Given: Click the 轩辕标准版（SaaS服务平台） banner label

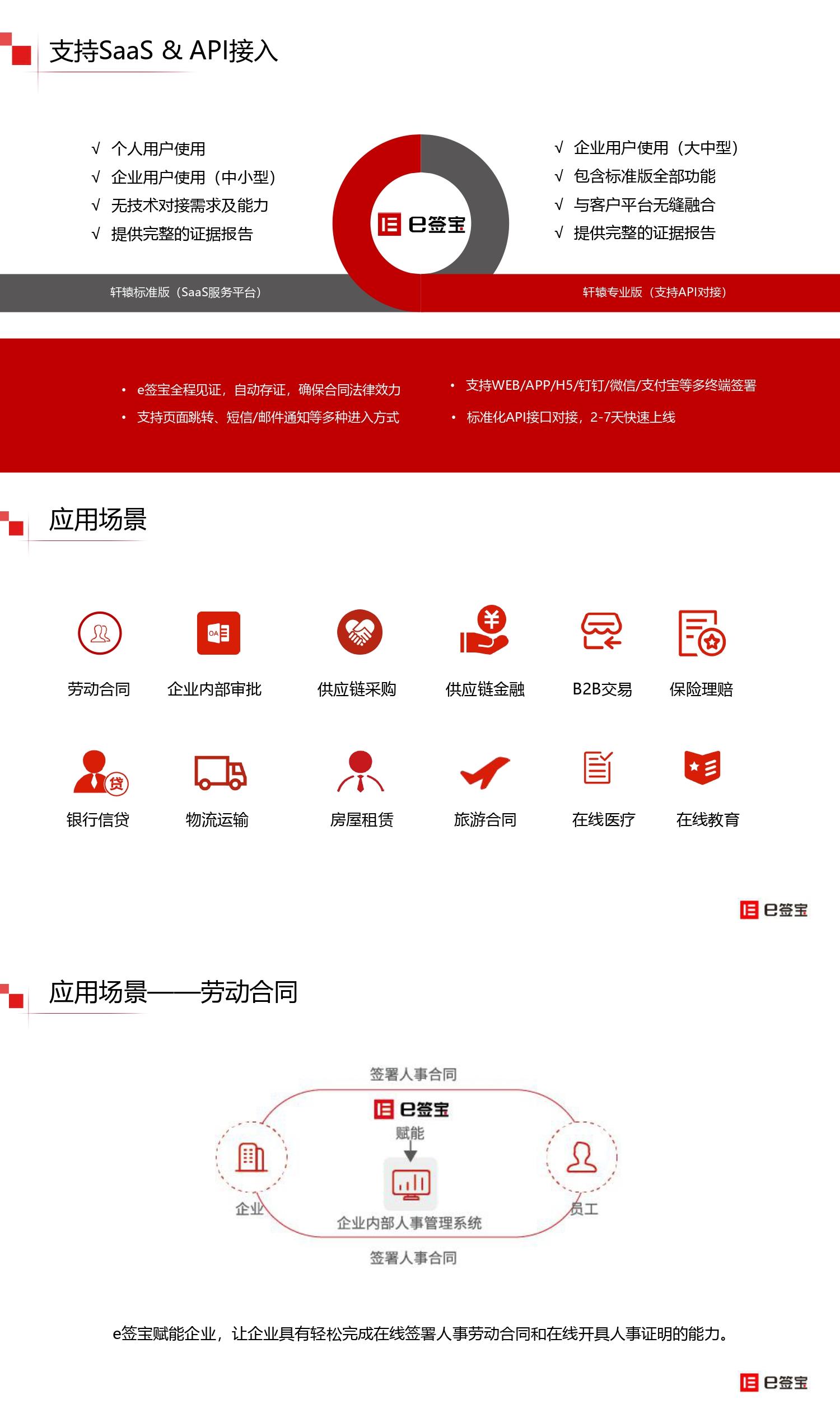Looking at the screenshot, I should [x=186, y=292].
